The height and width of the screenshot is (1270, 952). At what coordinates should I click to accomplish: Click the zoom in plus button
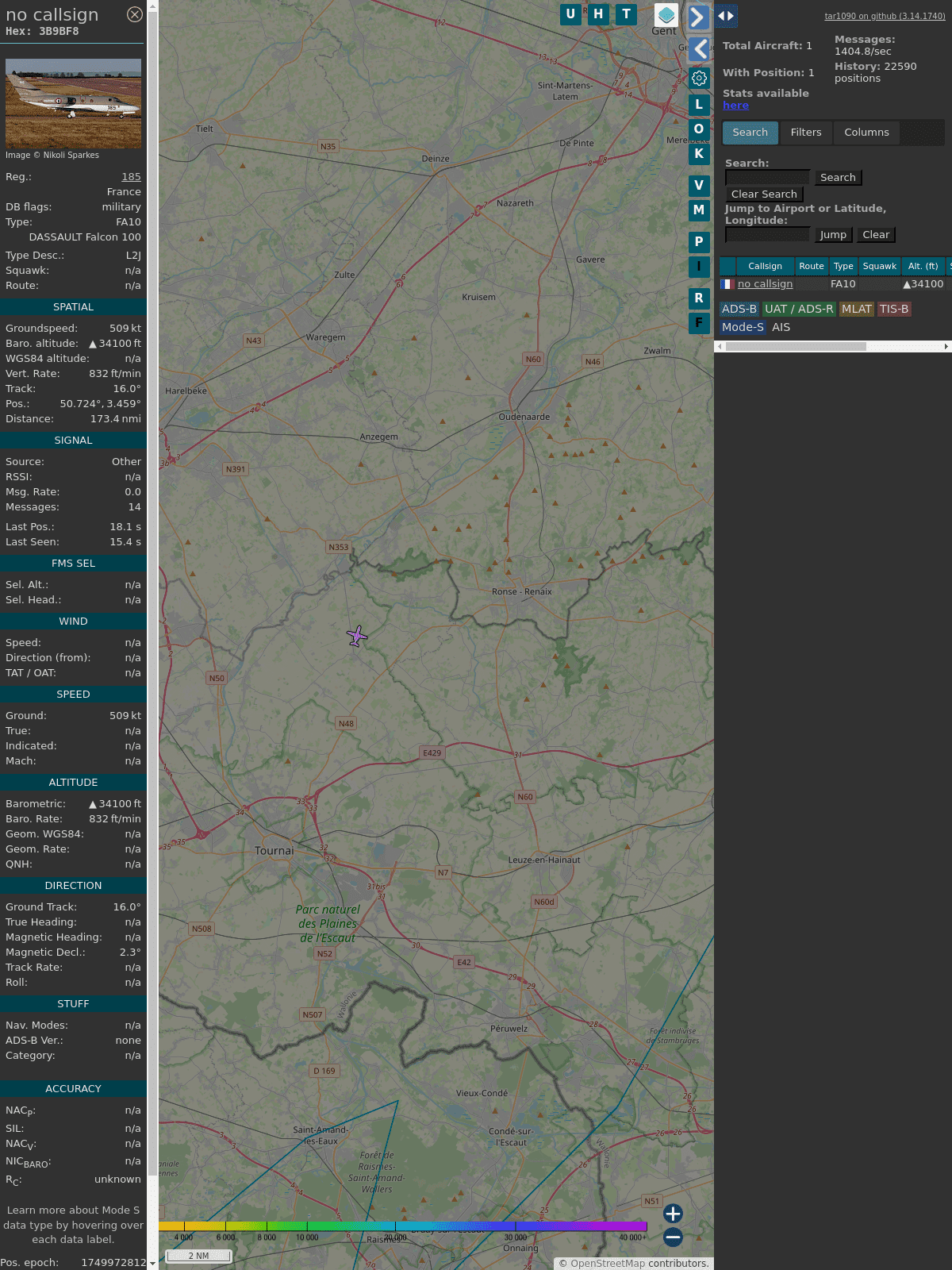[673, 1213]
